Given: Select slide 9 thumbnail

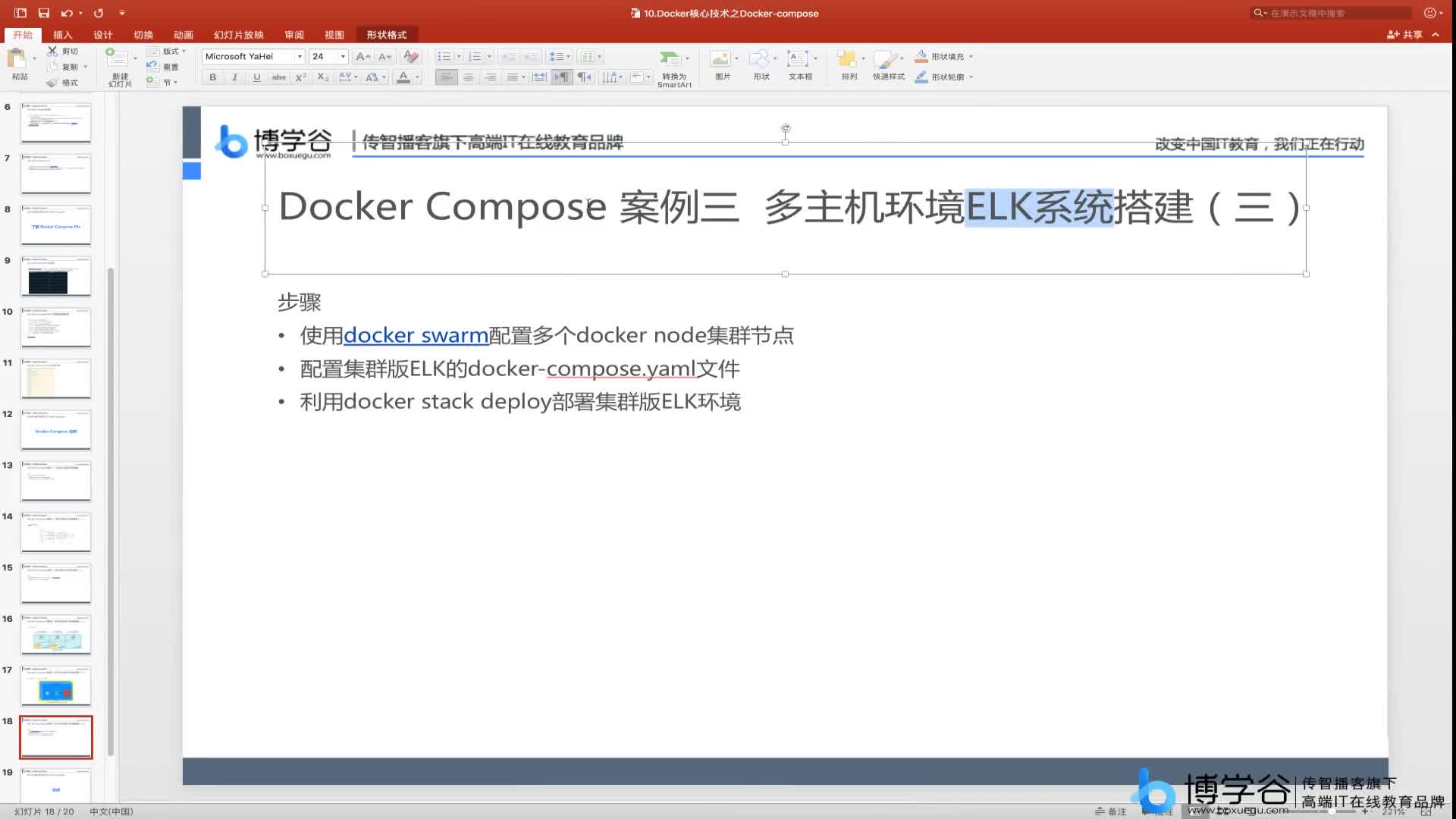Looking at the screenshot, I should point(56,277).
